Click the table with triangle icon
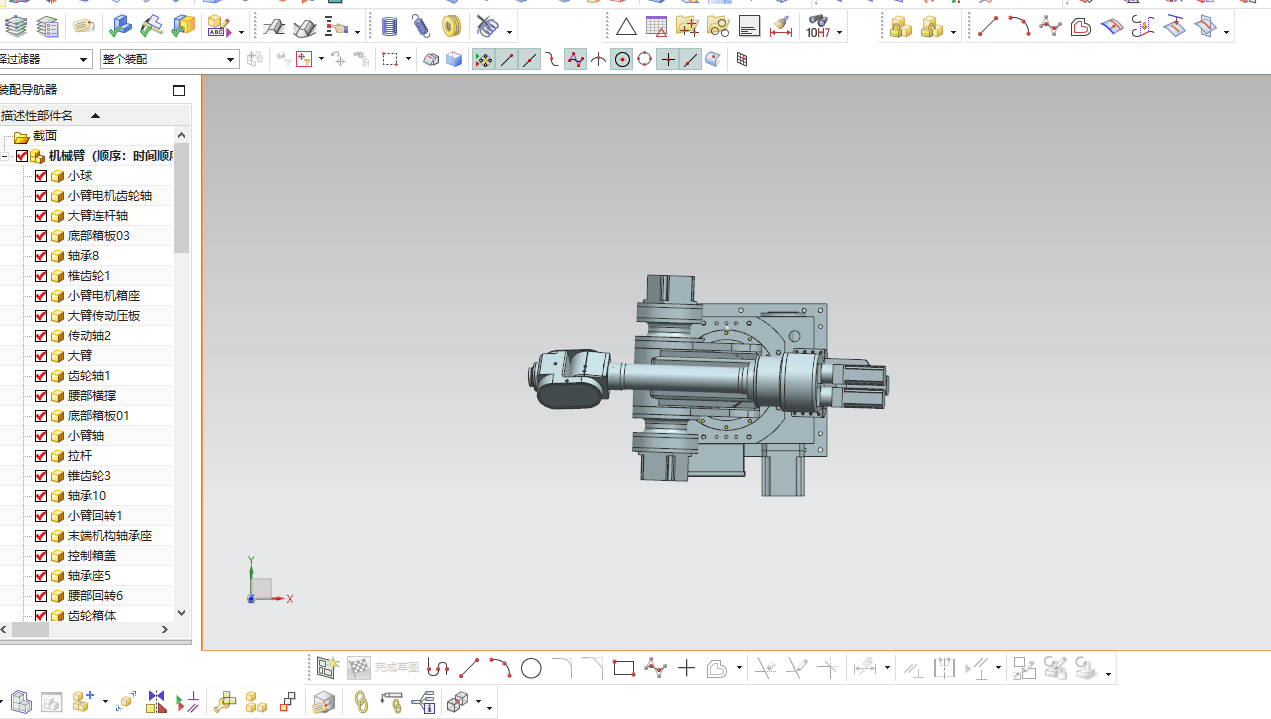This screenshot has width=1271, height=719. pyautogui.click(x=657, y=27)
